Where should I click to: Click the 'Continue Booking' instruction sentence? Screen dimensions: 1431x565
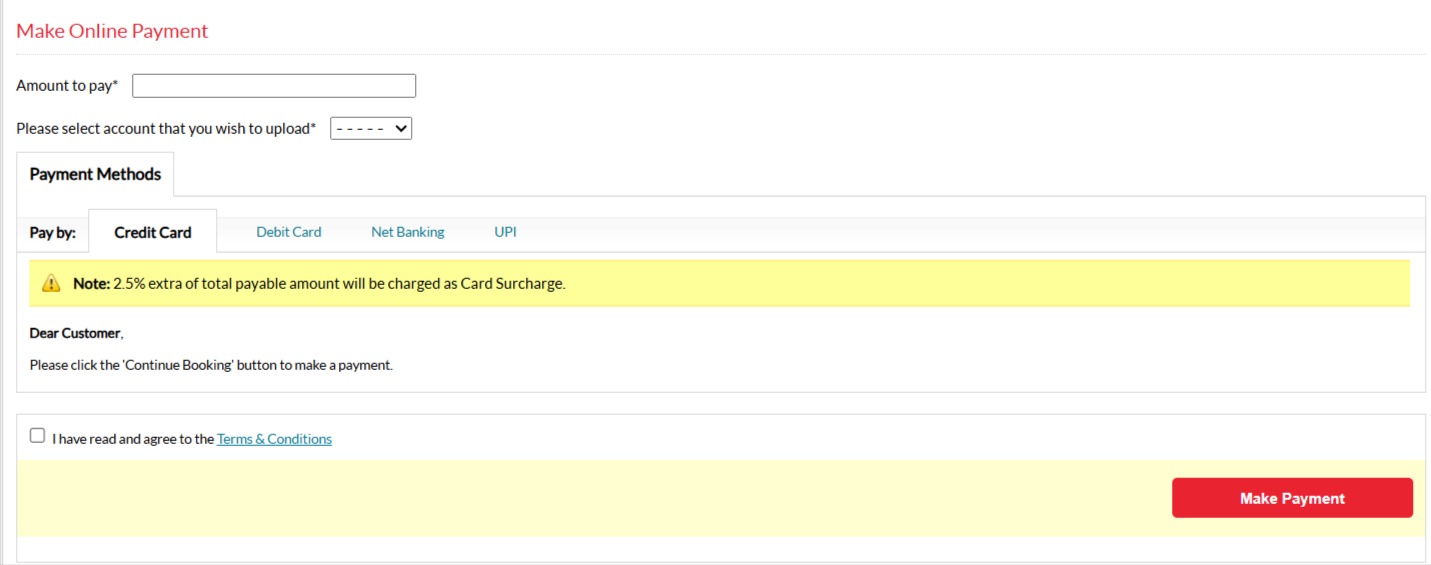[211, 365]
